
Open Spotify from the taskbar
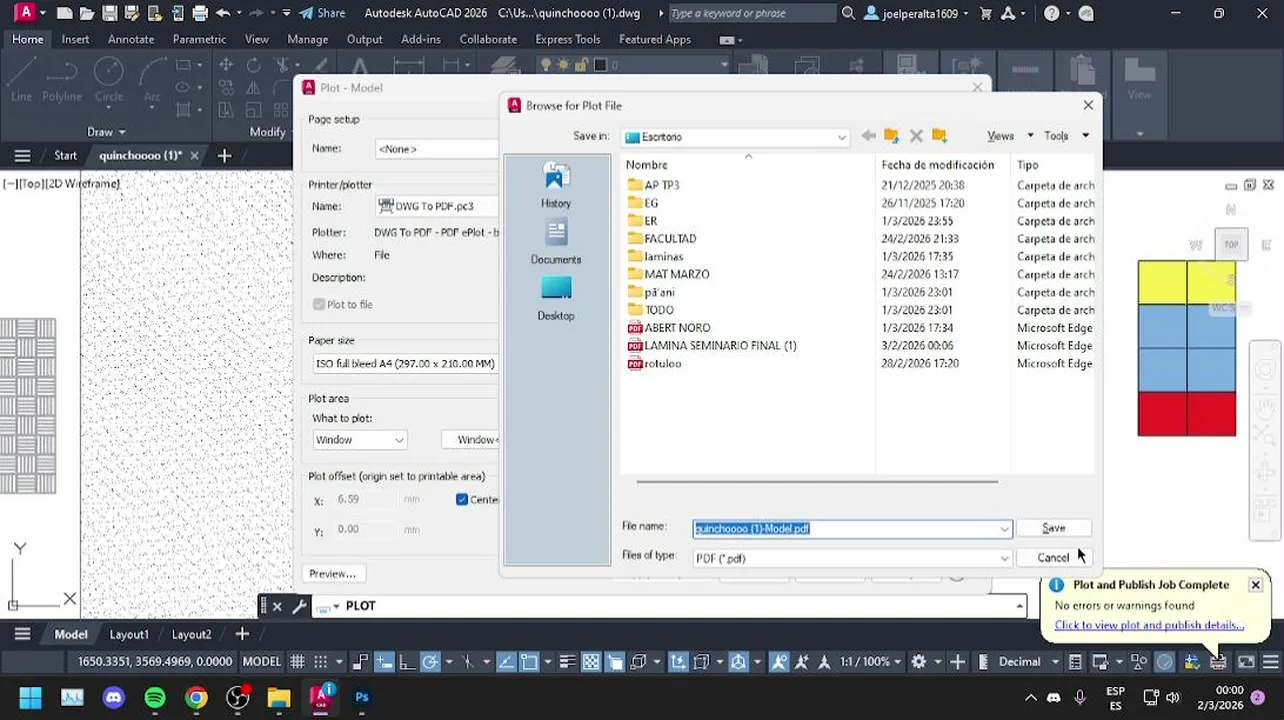tap(155, 697)
